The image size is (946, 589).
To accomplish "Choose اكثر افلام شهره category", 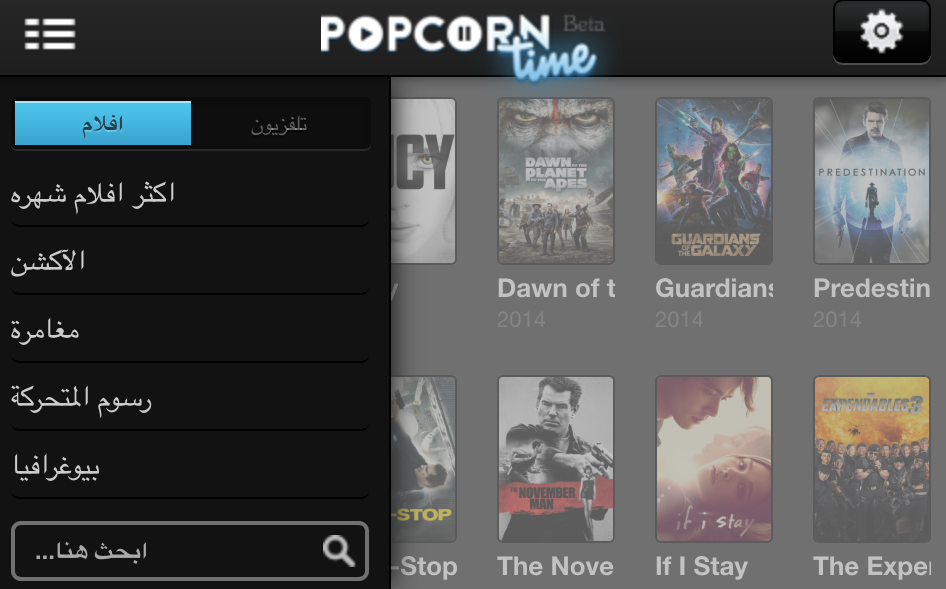I will tap(190, 194).
